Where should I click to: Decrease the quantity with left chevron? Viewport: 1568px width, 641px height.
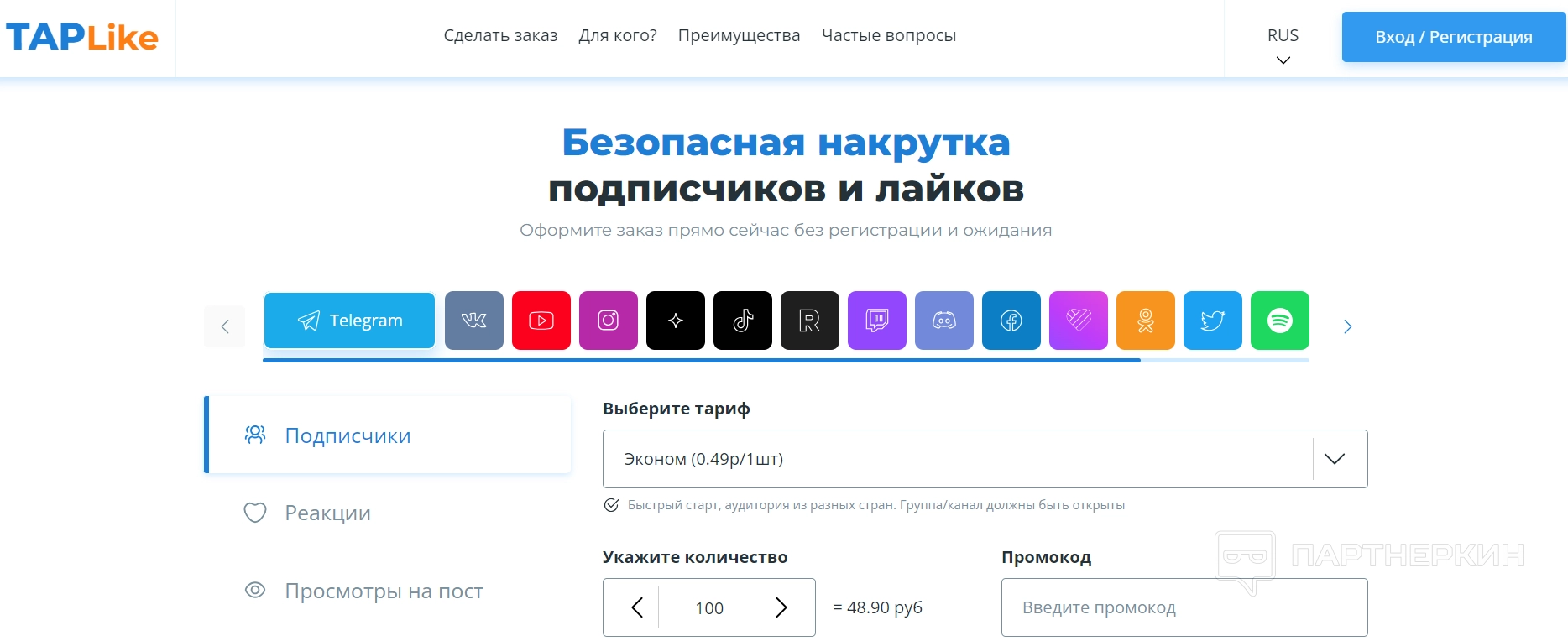(x=637, y=607)
